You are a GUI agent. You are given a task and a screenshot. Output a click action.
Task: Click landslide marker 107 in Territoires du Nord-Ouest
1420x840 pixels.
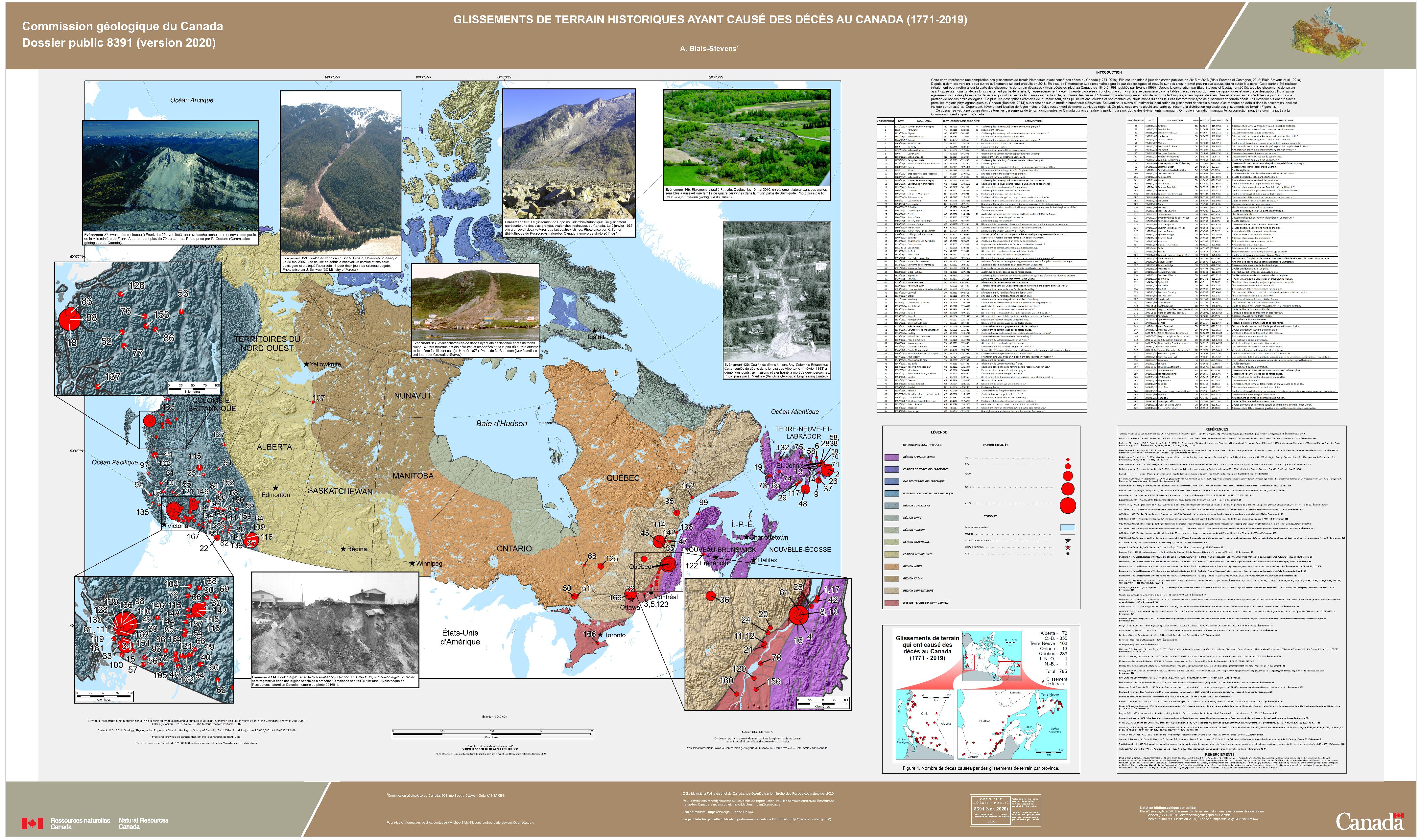click(313, 401)
